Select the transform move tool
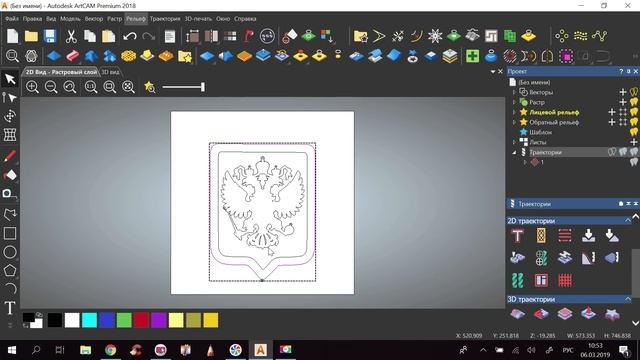 pos(10,116)
